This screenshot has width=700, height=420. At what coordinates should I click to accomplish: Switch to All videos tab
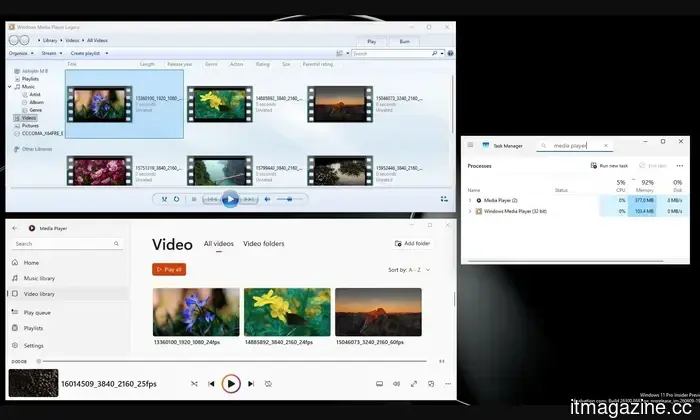[x=219, y=244]
